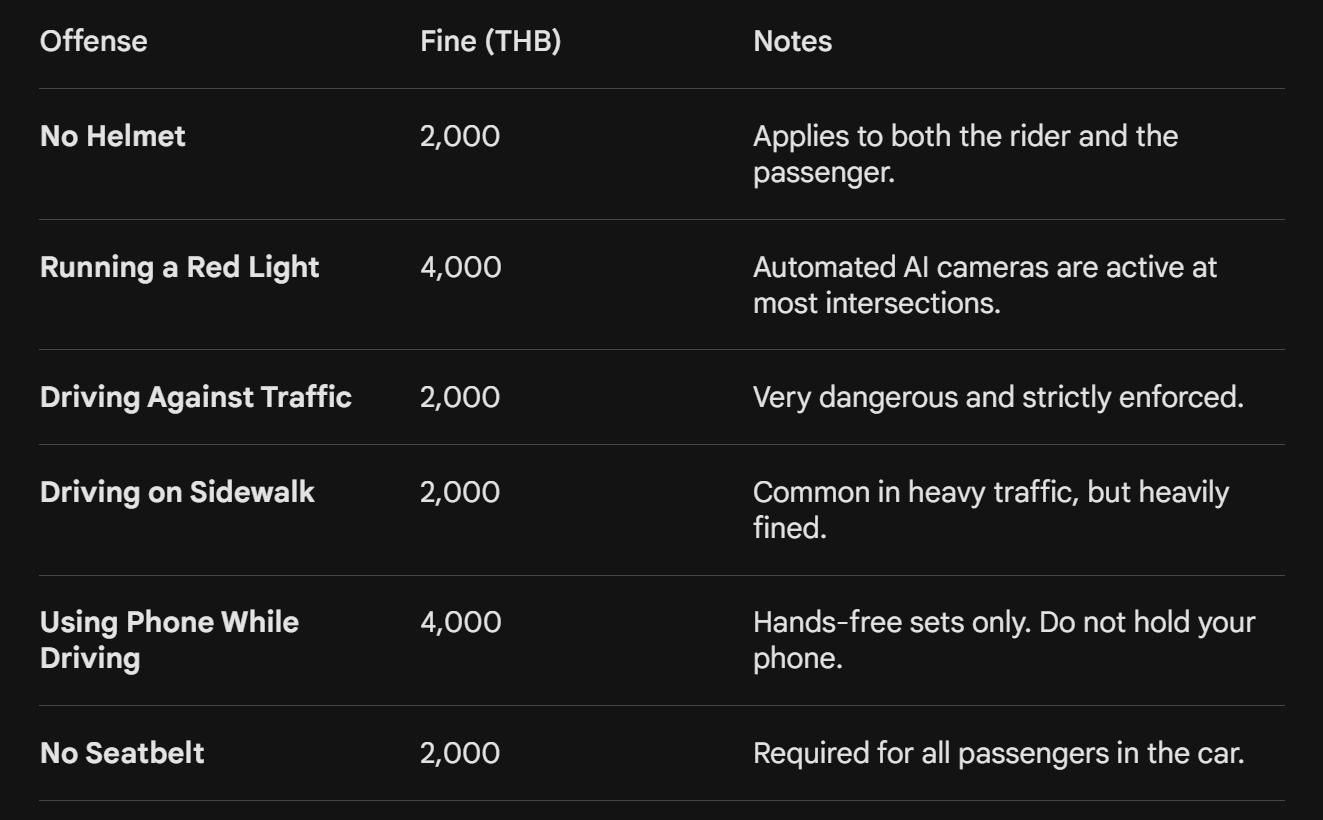Click the strictly enforced note
The height and width of the screenshot is (820, 1323).
click(998, 397)
